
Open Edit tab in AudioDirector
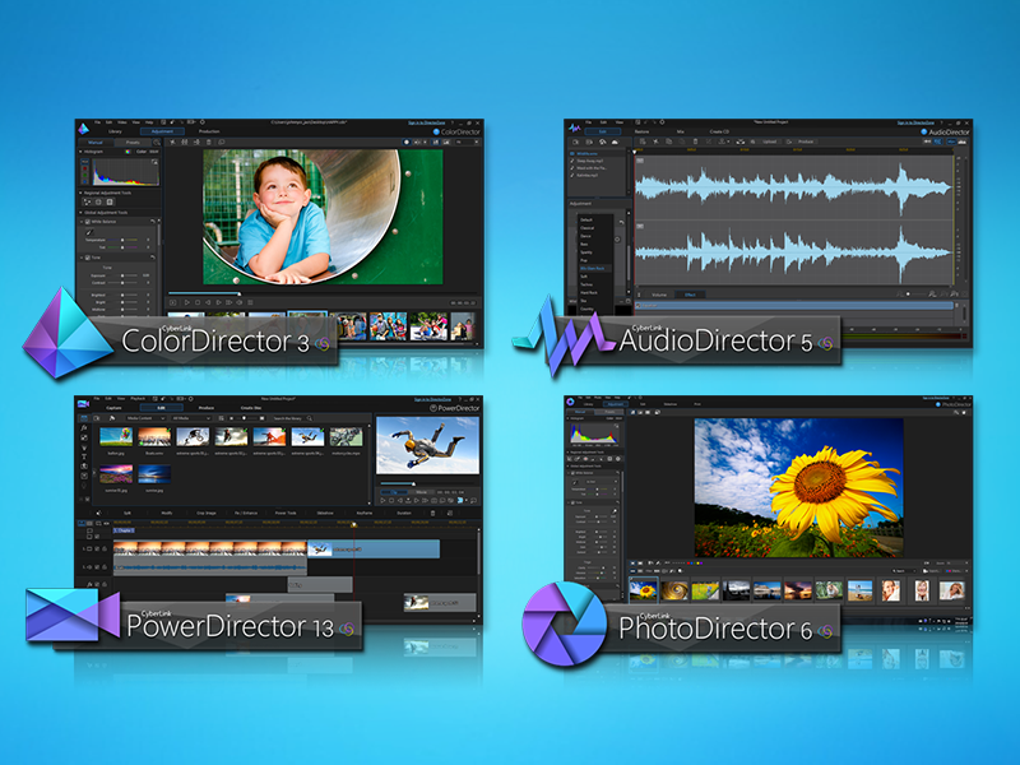(x=602, y=131)
